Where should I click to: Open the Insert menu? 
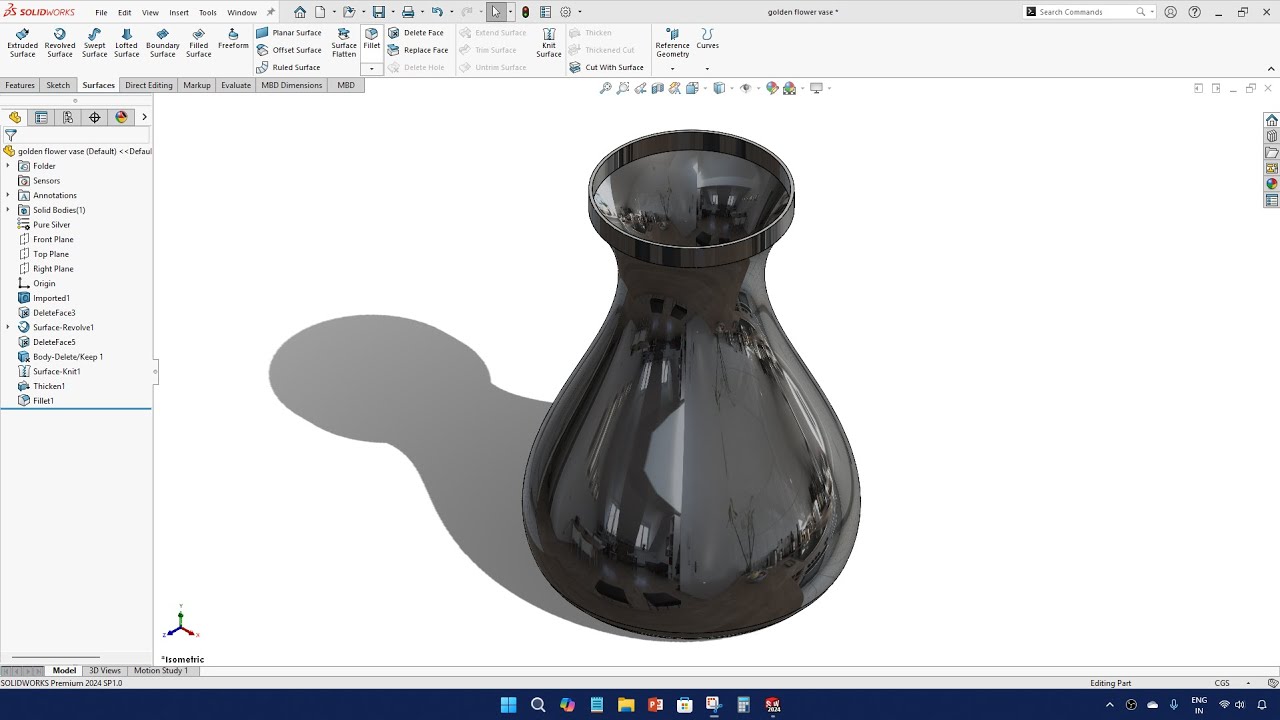tap(179, 13)
